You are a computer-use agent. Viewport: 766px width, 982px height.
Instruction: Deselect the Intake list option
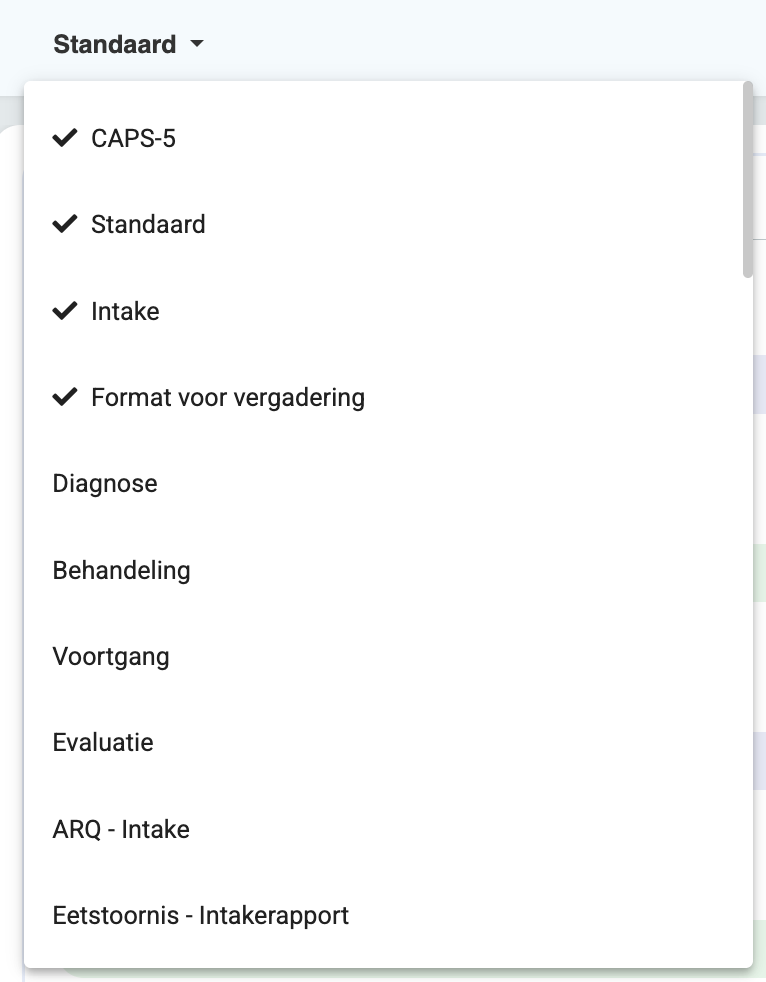coord(125,311)
